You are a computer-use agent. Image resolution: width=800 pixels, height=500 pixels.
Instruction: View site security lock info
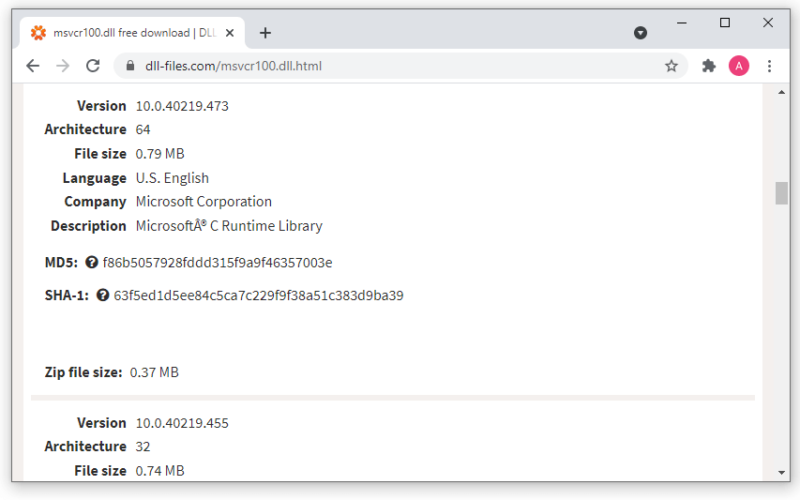point(130,66)
